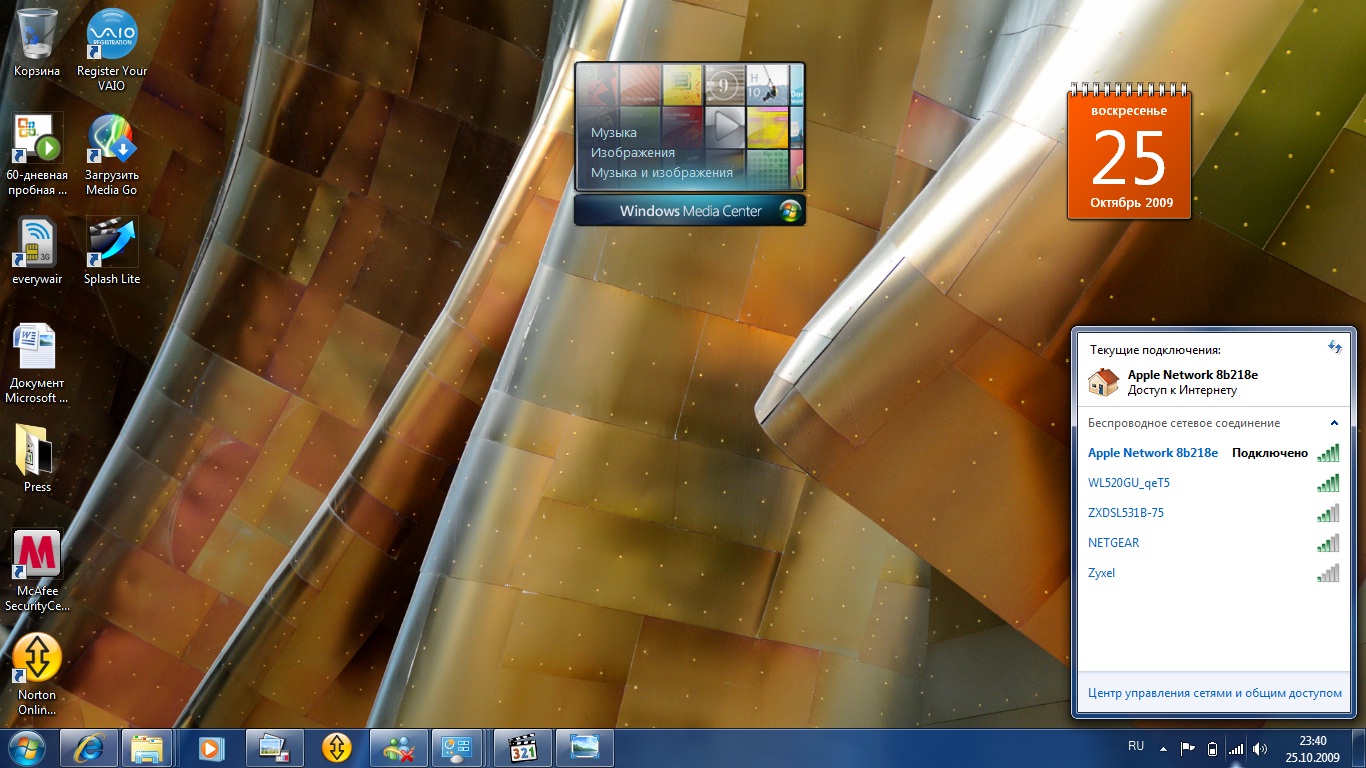1366x768 pixels.
Task: Show hidden tray icons arrow
Action: (x=1163, y=748)
